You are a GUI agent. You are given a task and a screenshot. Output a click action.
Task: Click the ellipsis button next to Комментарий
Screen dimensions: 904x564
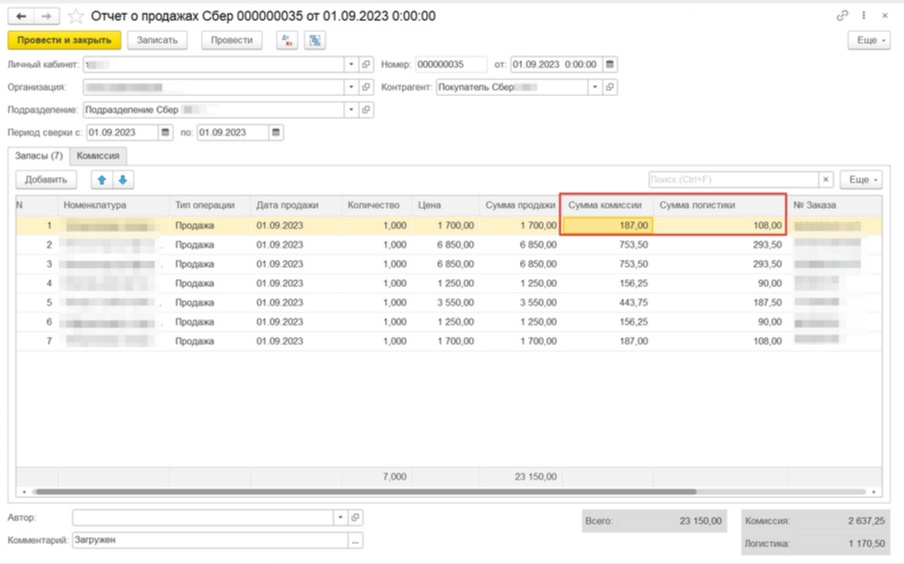(355, 540)
